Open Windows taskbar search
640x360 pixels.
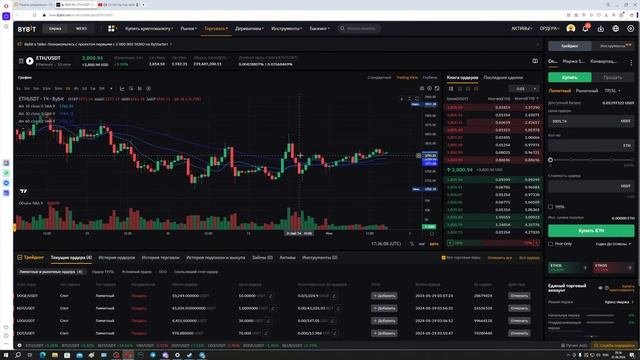[x=18, y=355]
